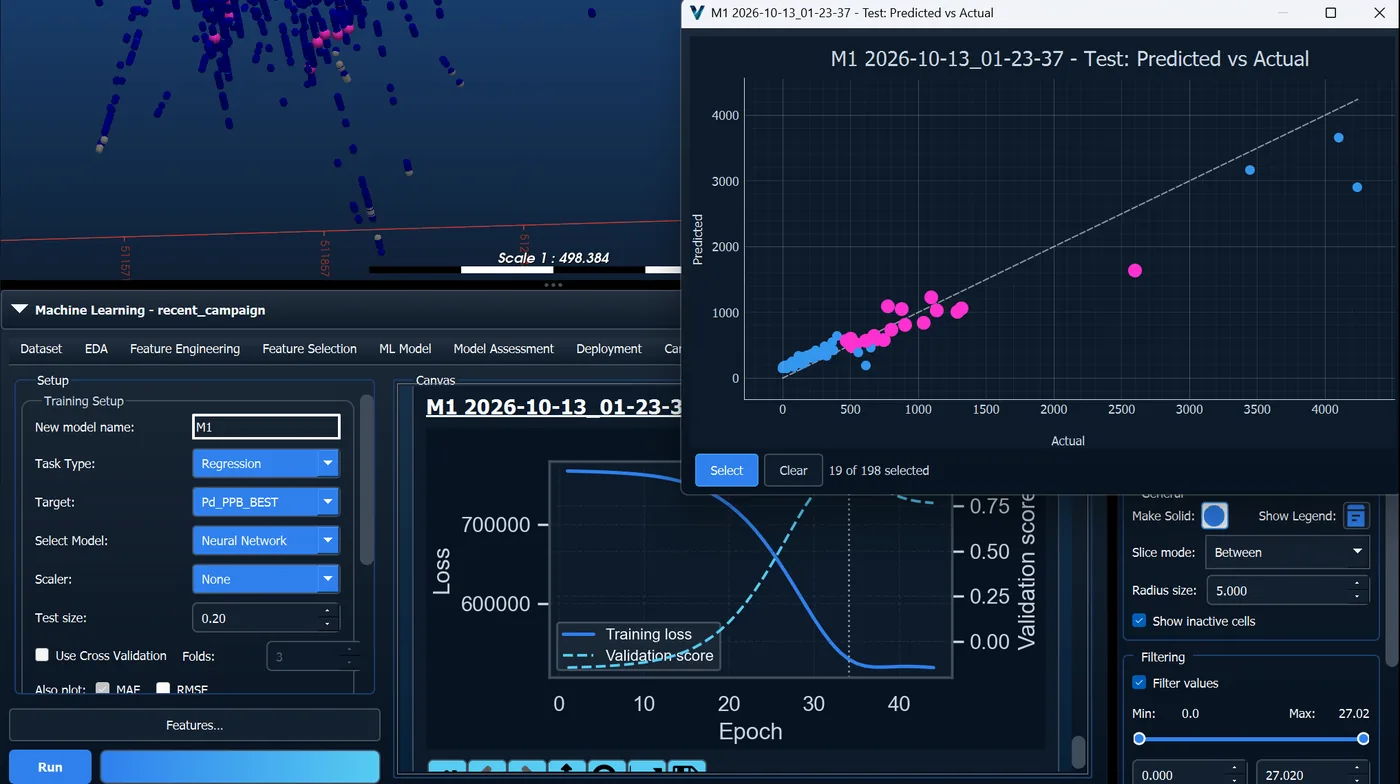The width and height of the screenshot is (1400, 784).
Task: Click the Make Solid circle icon
Action: point(1214,516)
